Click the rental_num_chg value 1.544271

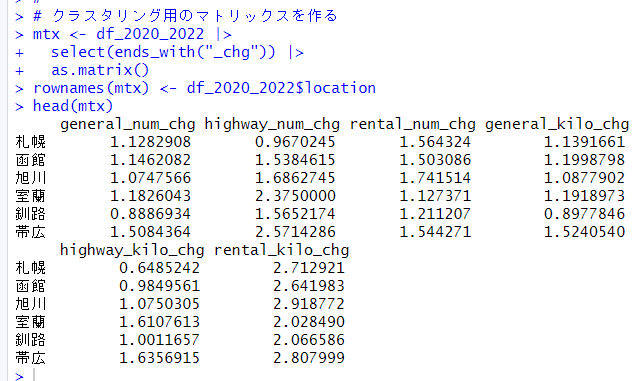435,232
